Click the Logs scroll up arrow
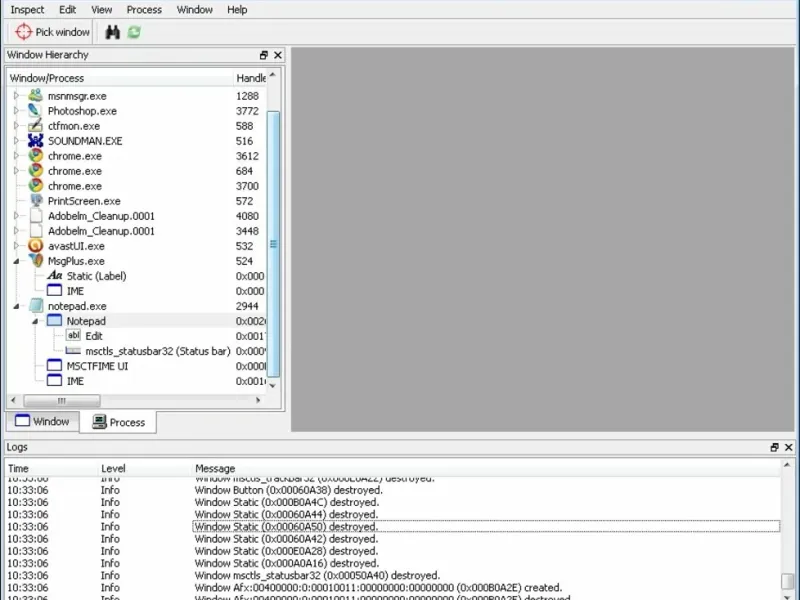Screen dimensions: 800x600 click(x=787, y=465)
